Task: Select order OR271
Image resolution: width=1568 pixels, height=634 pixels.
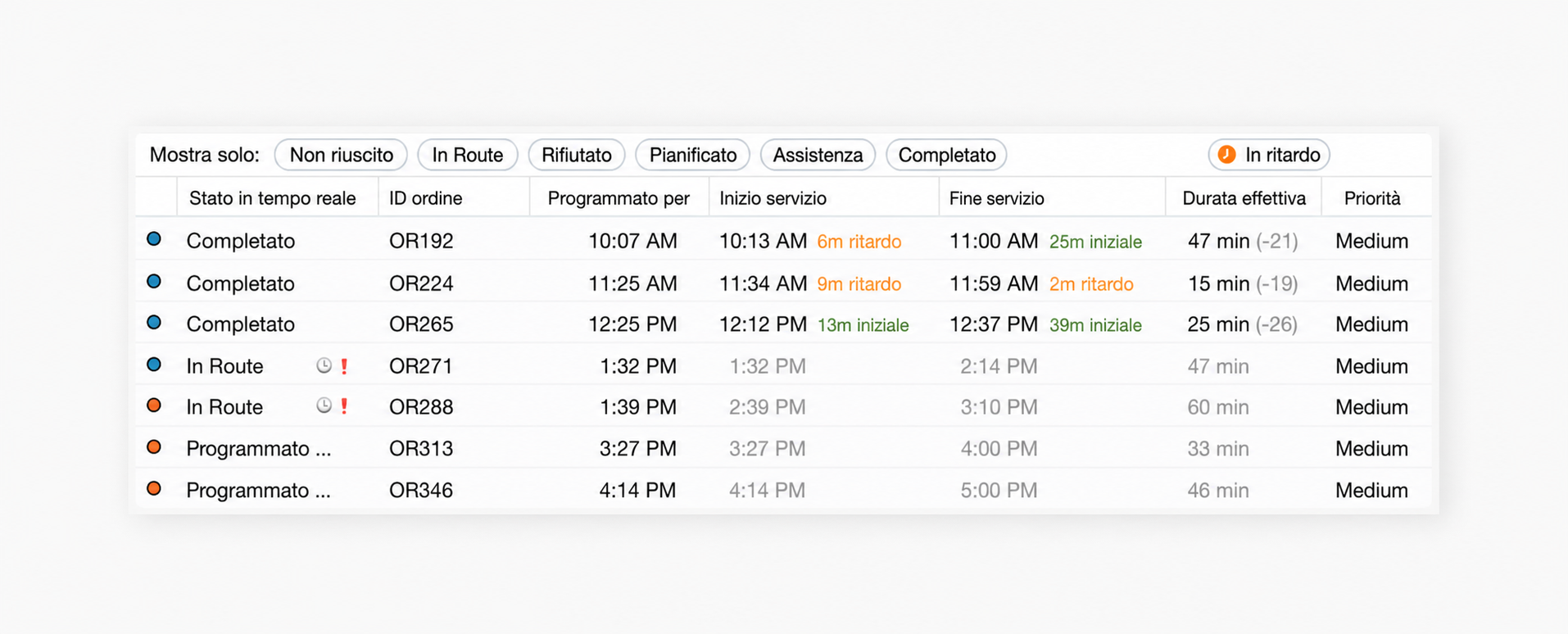Action: [x=421, y=366]
